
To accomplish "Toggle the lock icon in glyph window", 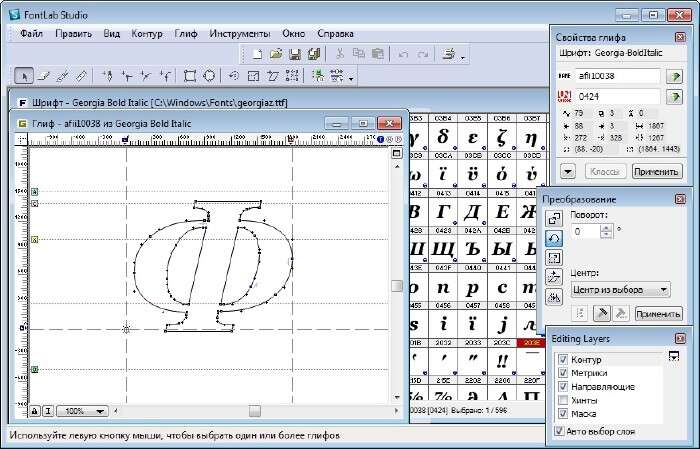I will [35, 411].
